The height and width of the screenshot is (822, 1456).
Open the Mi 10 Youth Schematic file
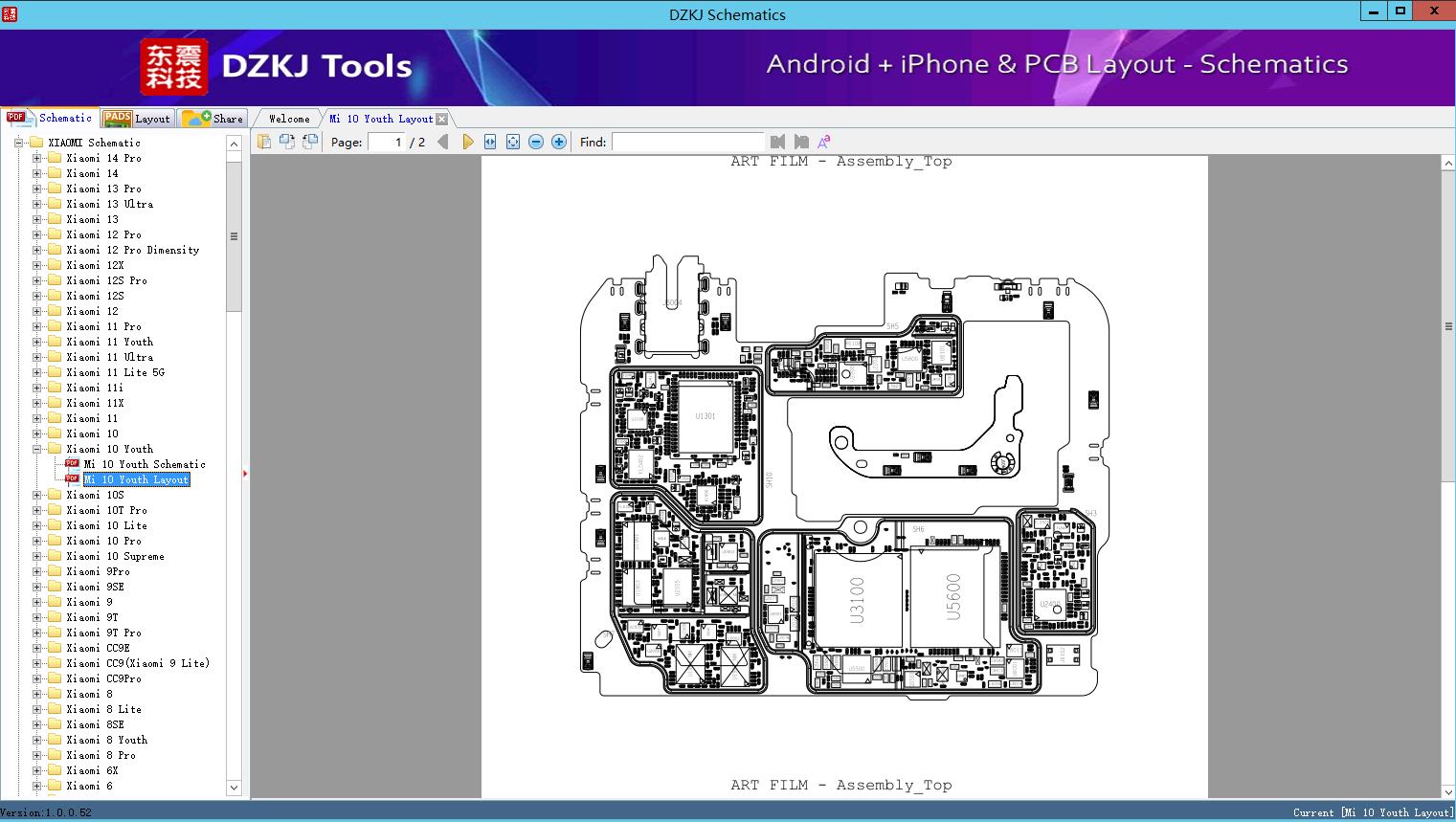pyautogui.click(x=145, y=464)
